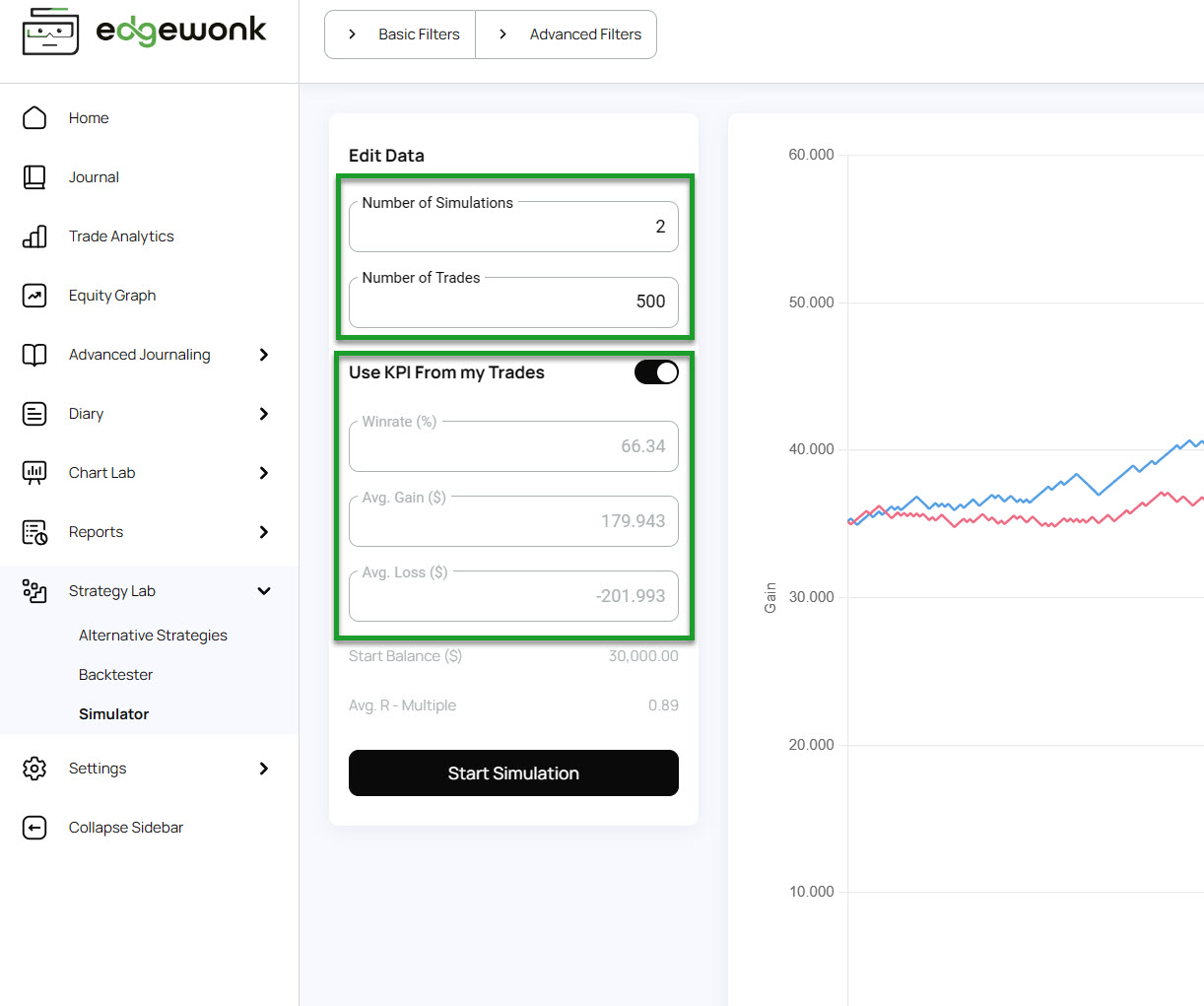1204x1006 pixels.
Task: Focus the Number of Trades field
Action: coord(513,302)
